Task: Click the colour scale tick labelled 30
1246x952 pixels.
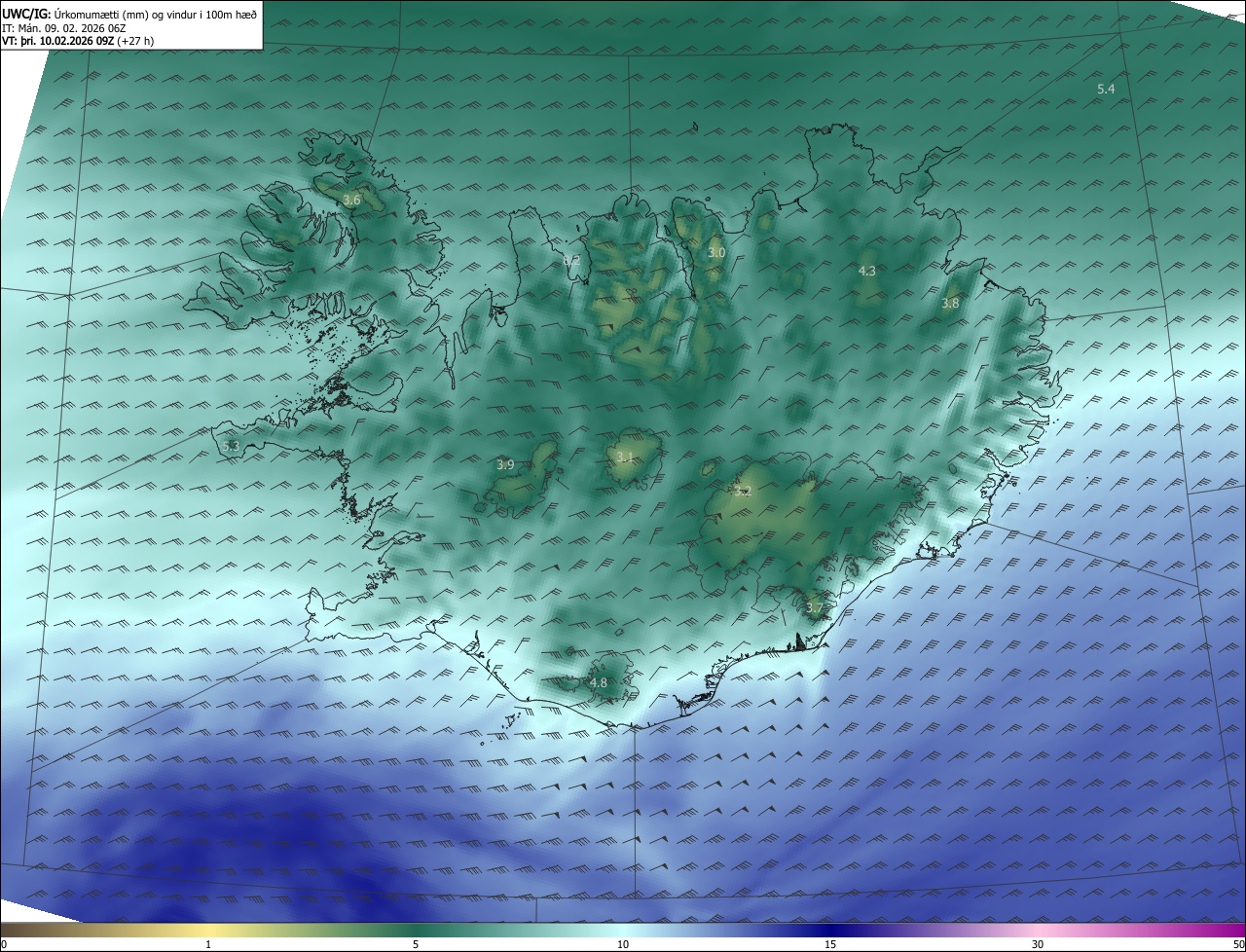Action: pyautogui.click(x=1038, y=944)
